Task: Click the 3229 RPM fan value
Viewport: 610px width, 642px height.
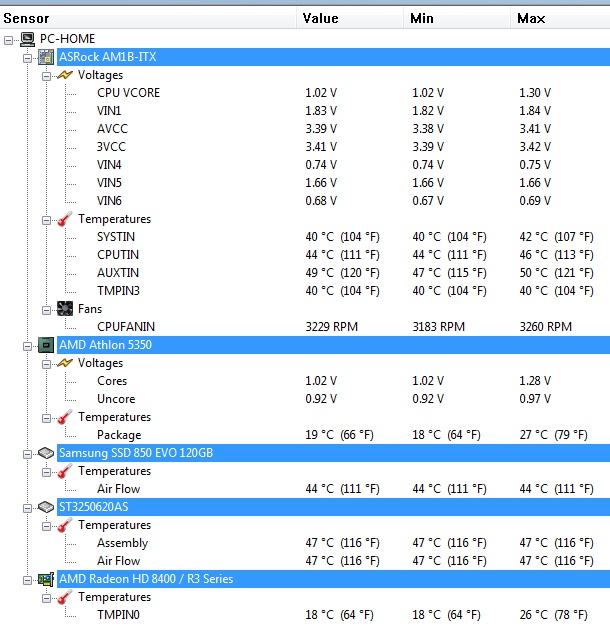Action: point(332,327)
